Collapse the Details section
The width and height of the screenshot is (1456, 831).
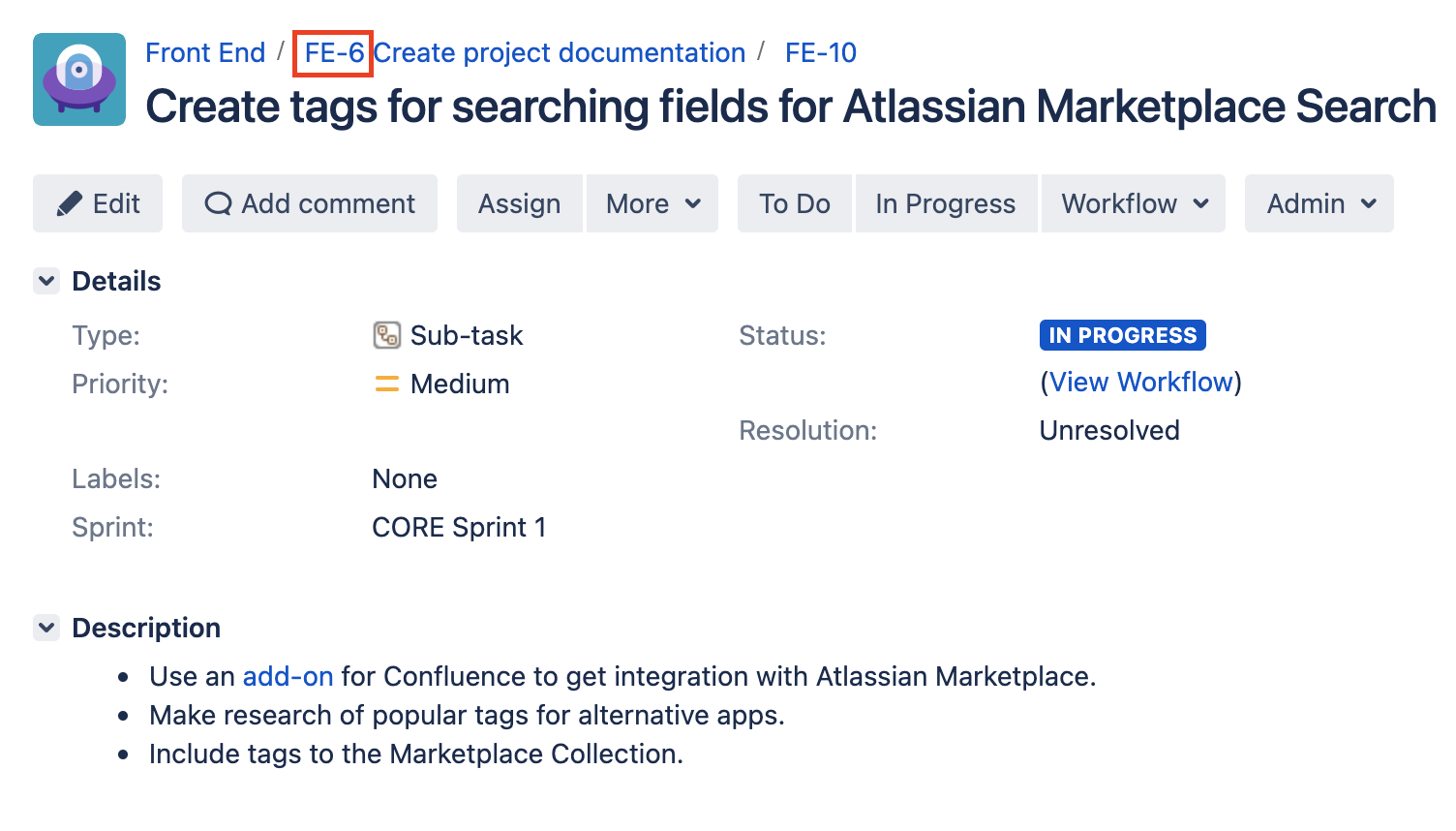click(46, 281)
